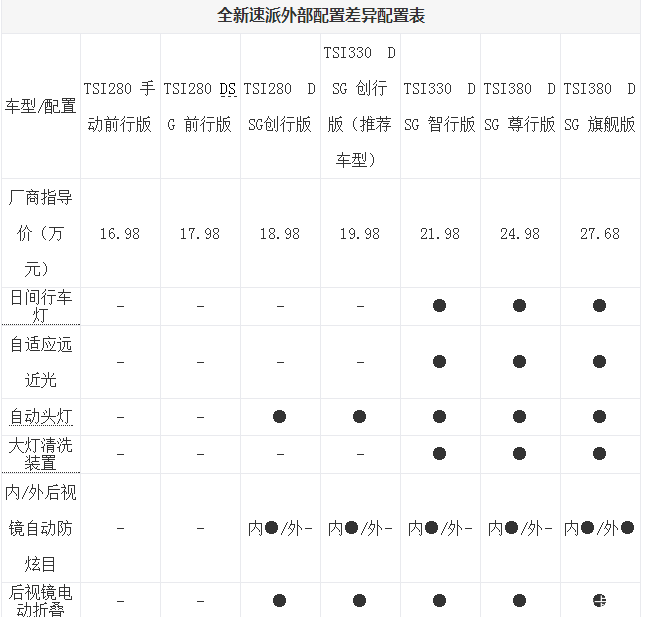Click the price value 27.68

coord(599,234)
